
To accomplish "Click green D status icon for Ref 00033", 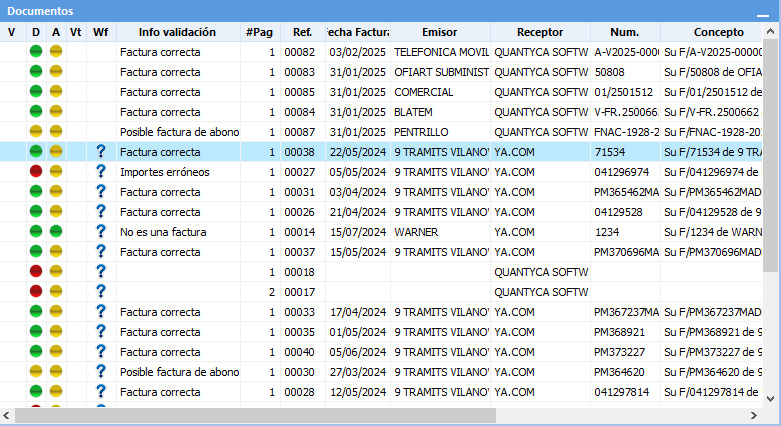I will click(36, 311).
